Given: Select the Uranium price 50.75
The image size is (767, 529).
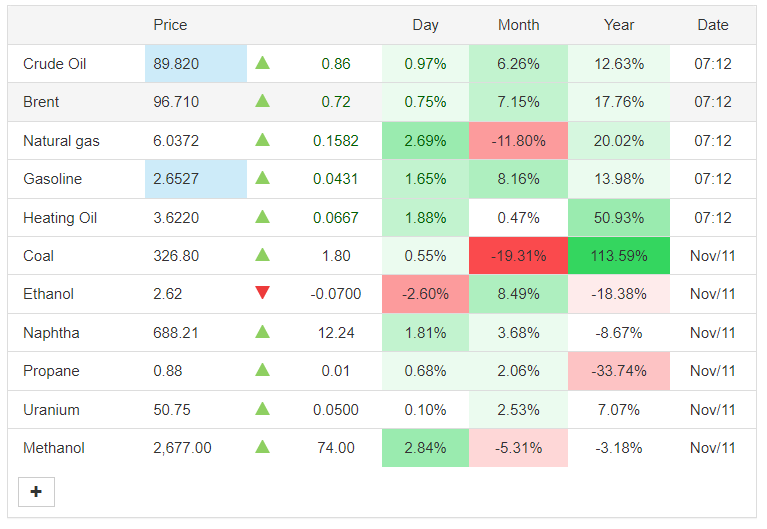Looking at the screenshot, I should click(172, 410).
